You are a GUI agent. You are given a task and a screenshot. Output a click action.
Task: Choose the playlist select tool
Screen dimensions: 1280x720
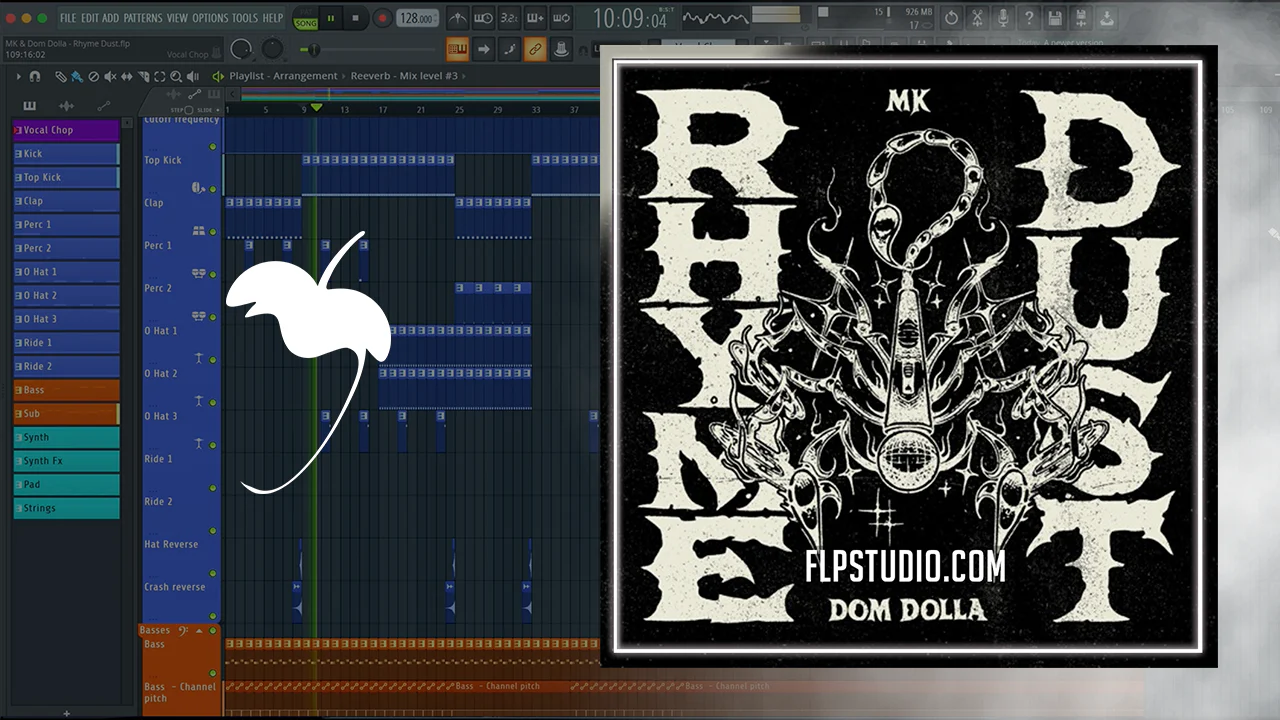point(160,76)
